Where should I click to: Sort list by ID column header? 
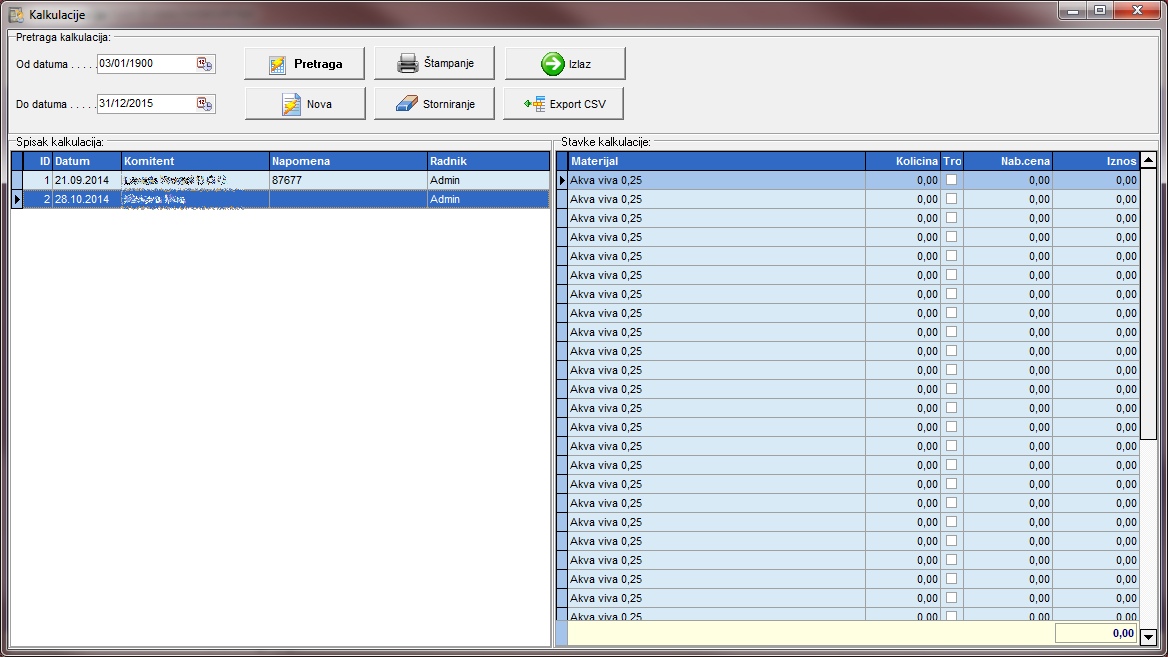38,161
